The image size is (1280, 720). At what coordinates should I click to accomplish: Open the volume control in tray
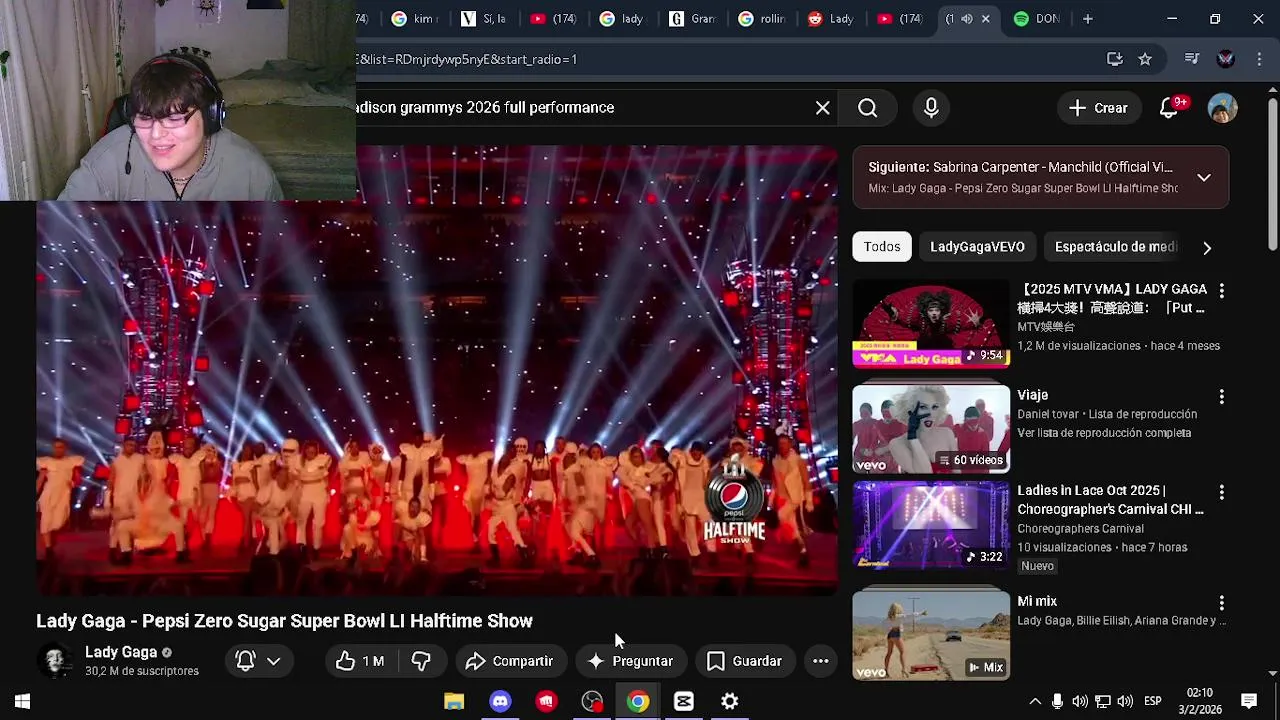tap(1125, 701)
